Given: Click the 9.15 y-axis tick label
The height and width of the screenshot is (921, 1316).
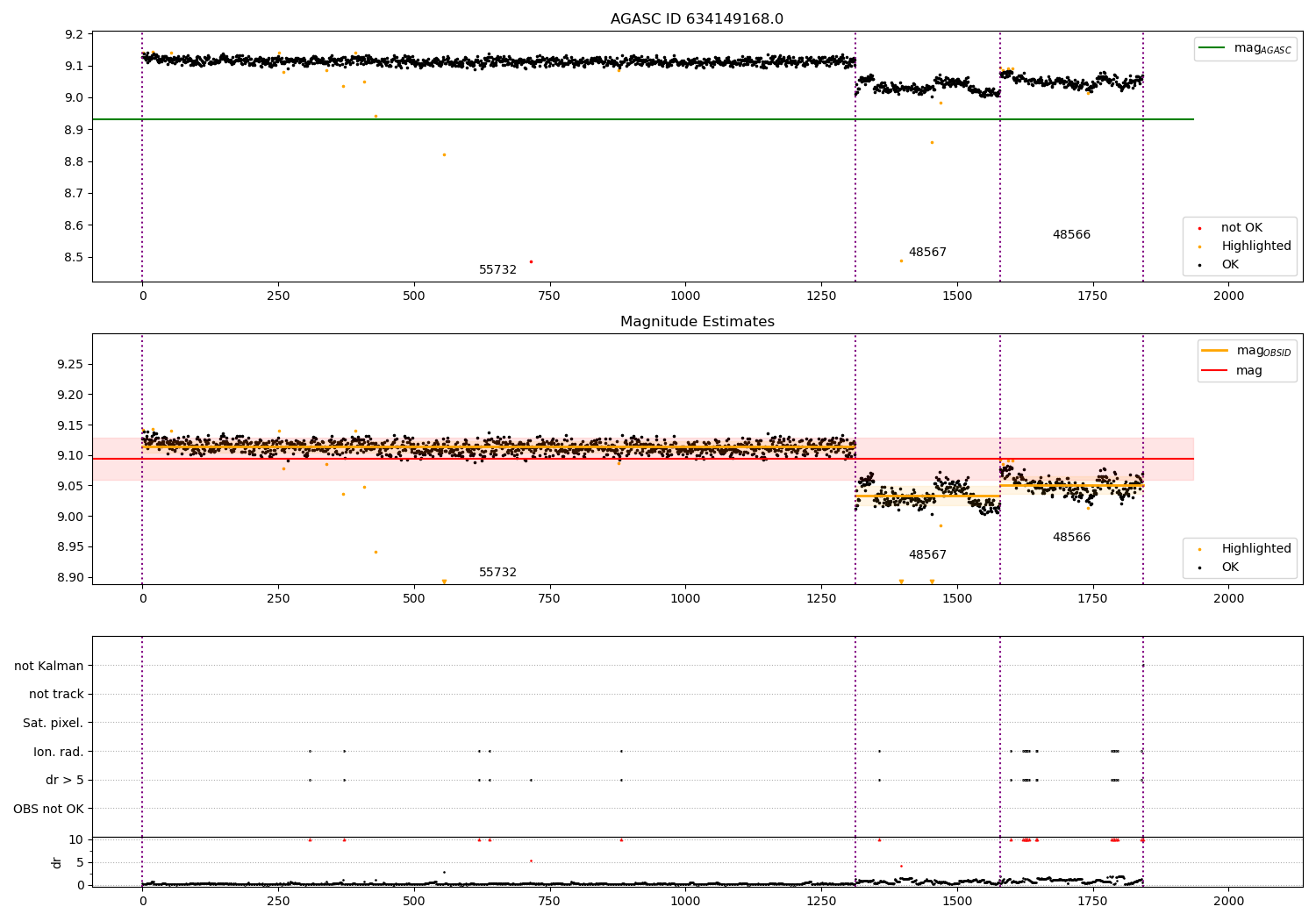Looking at the screenshot, I should pyautogui.click(x=72, y=425).
